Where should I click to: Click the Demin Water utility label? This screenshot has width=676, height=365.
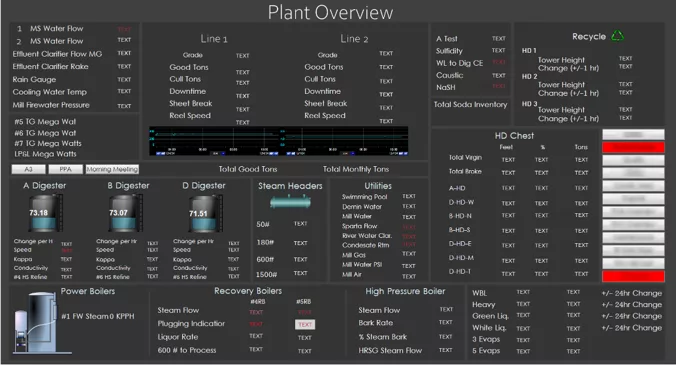362,207
